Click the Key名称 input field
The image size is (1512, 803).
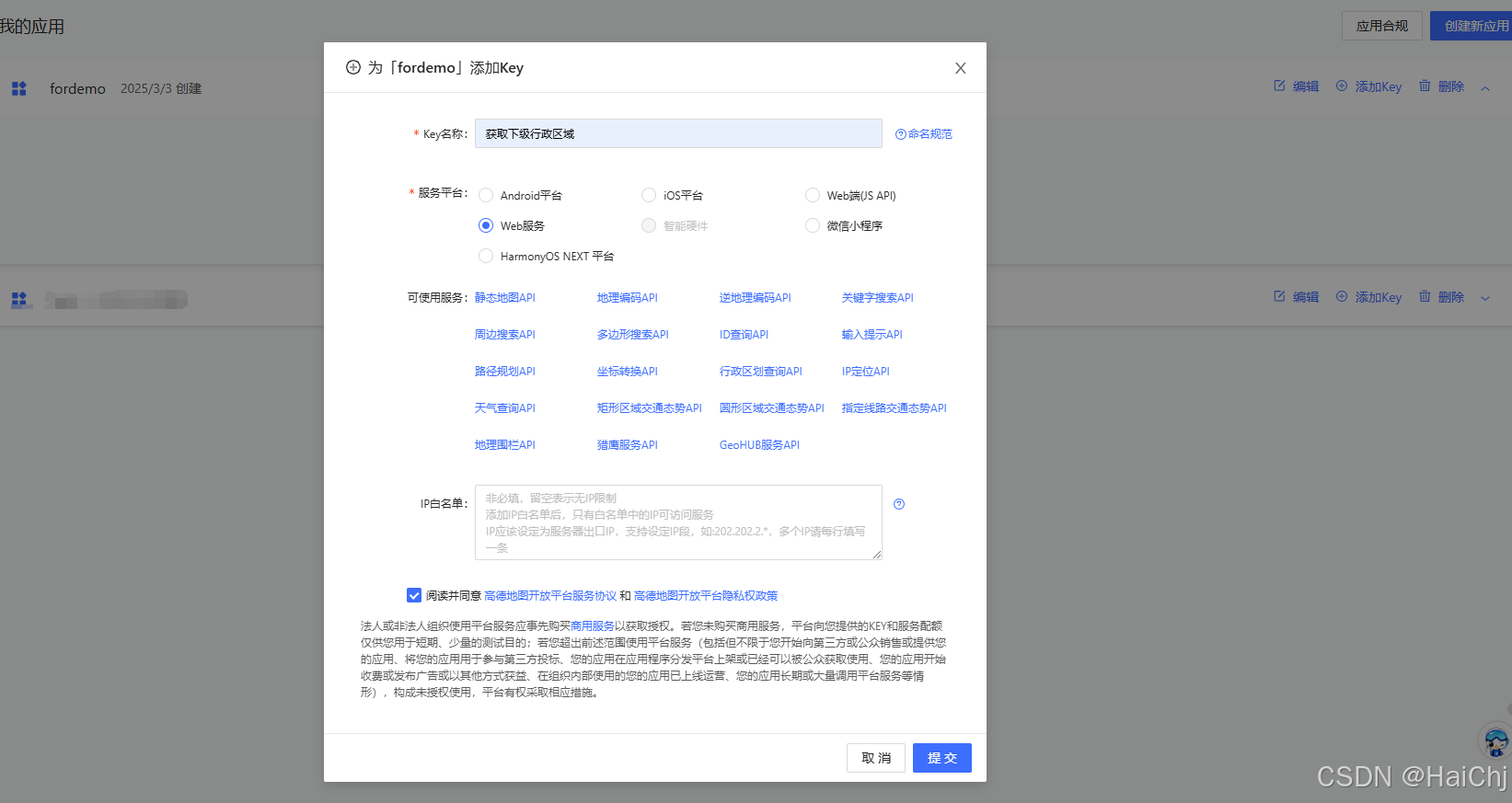pos(678,133)
